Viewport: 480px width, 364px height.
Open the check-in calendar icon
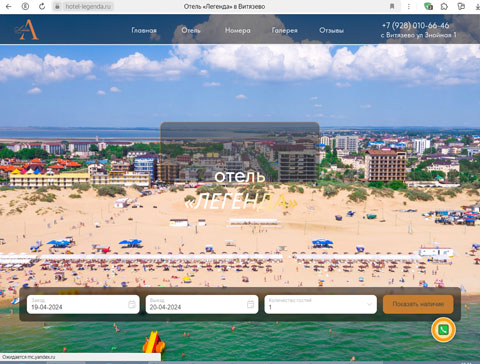point(132,304)
